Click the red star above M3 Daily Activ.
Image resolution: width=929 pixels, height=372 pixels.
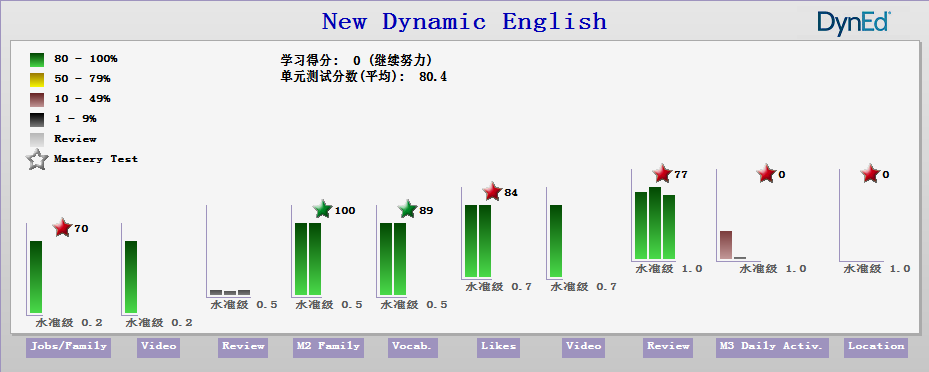[x=766, y=174]
